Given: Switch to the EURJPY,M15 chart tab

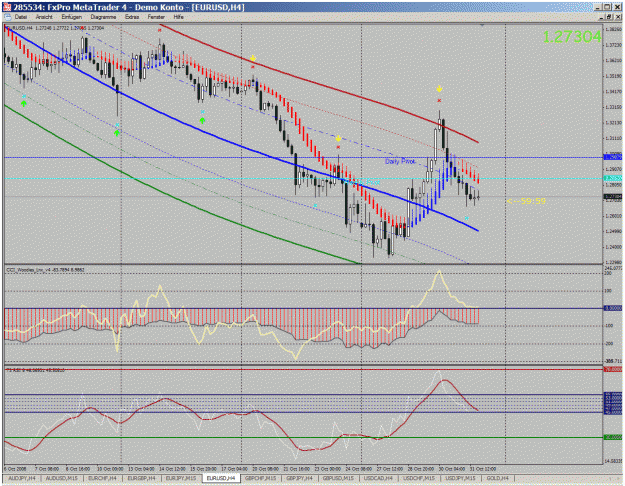Looking at the screenshot, I should (181, 478).
